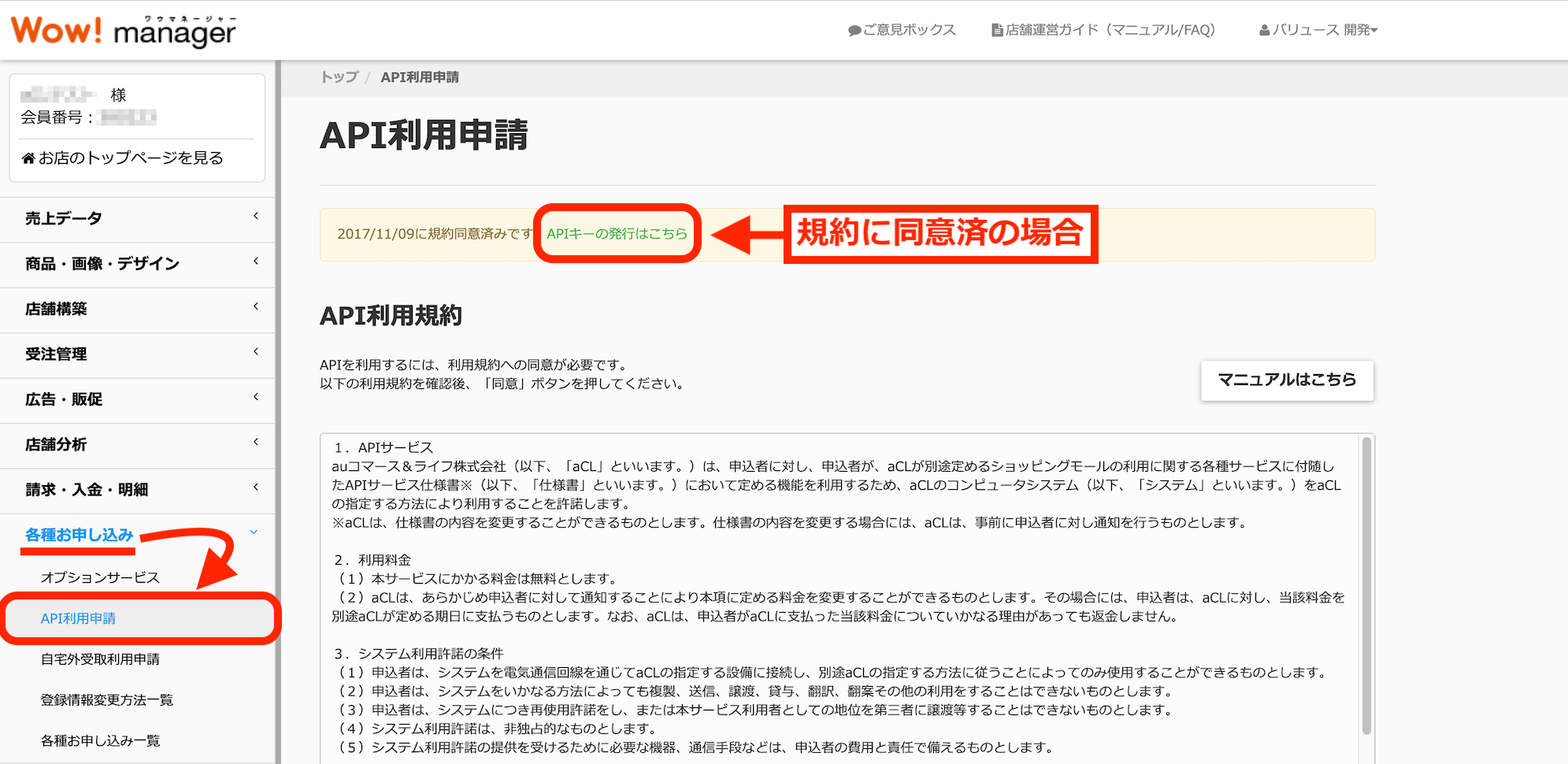
Task: Open 店舗運営ガイド (マニュアル/FAQ) document link
Action: (1103, 30)
